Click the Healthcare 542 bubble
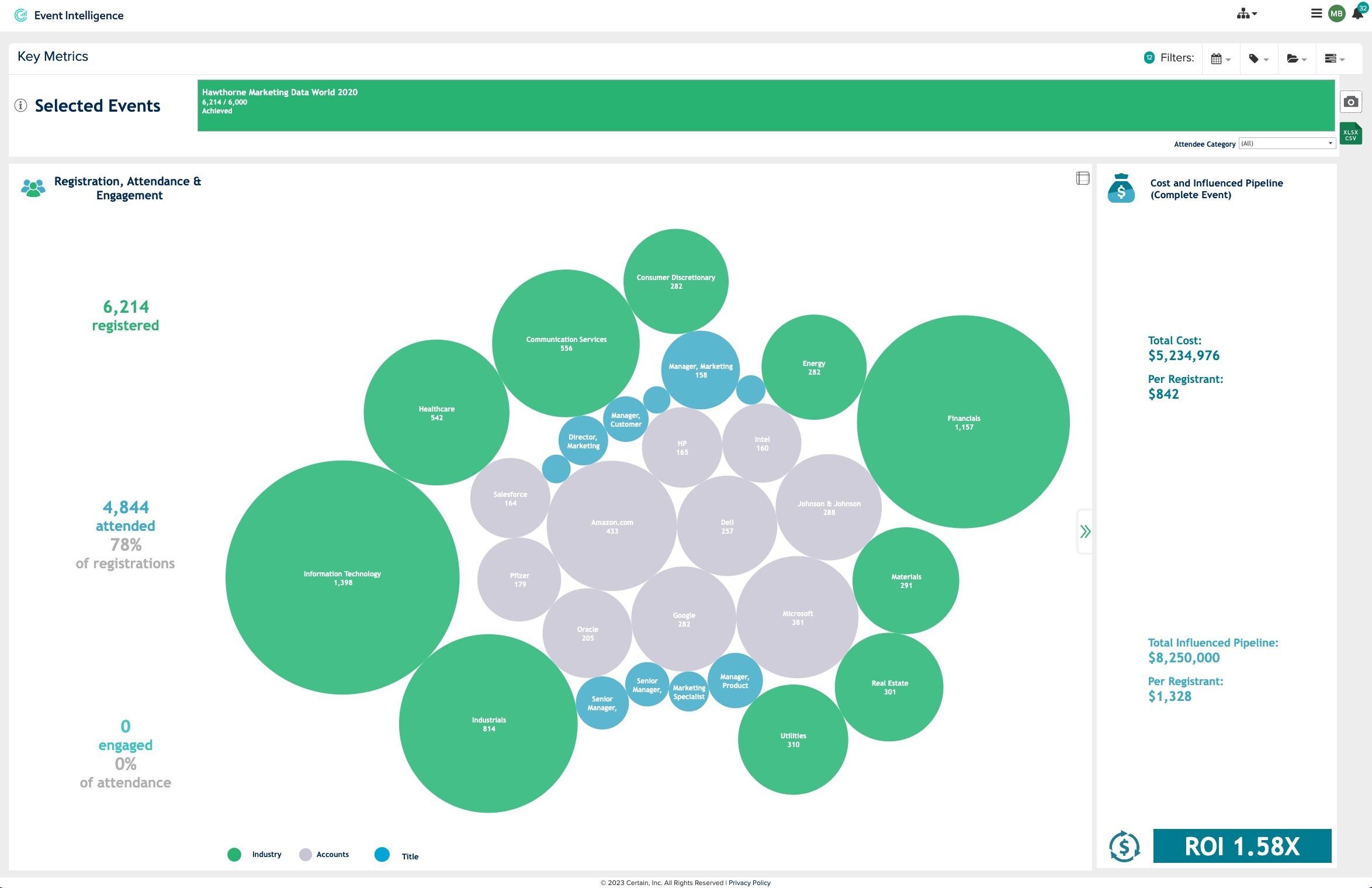The width and height of the screenshot is (1372, 888). (436, 413)
